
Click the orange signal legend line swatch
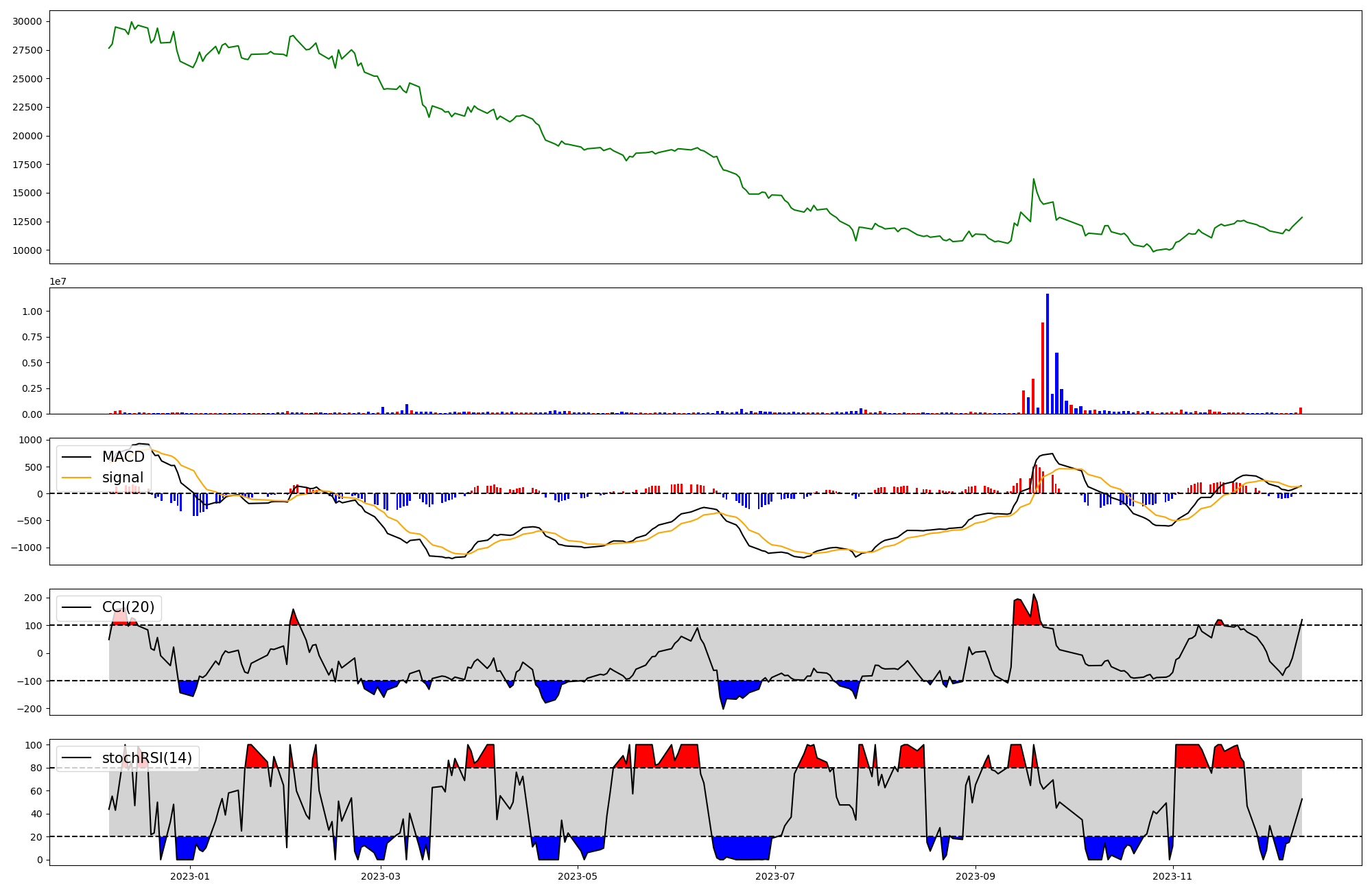(76, 478)
